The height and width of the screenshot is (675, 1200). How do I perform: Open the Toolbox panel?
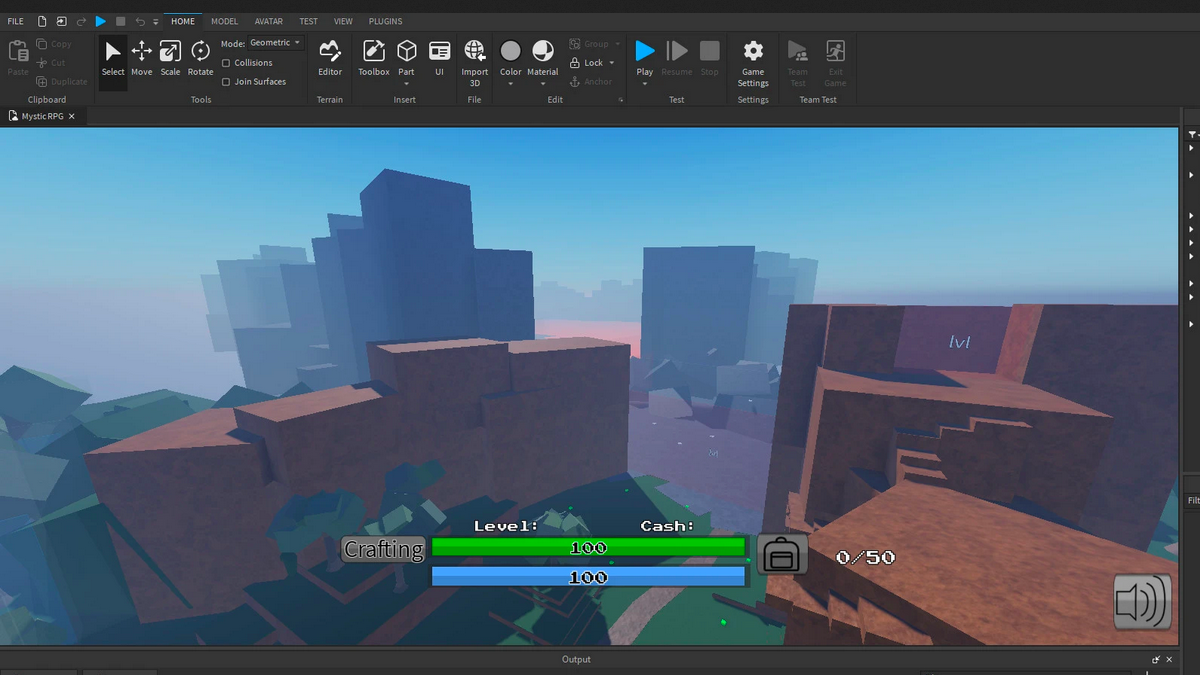point(374,57)
